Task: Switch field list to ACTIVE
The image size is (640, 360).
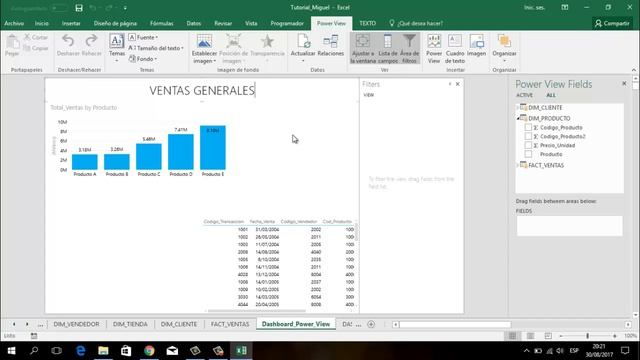Action: point(524,95)
